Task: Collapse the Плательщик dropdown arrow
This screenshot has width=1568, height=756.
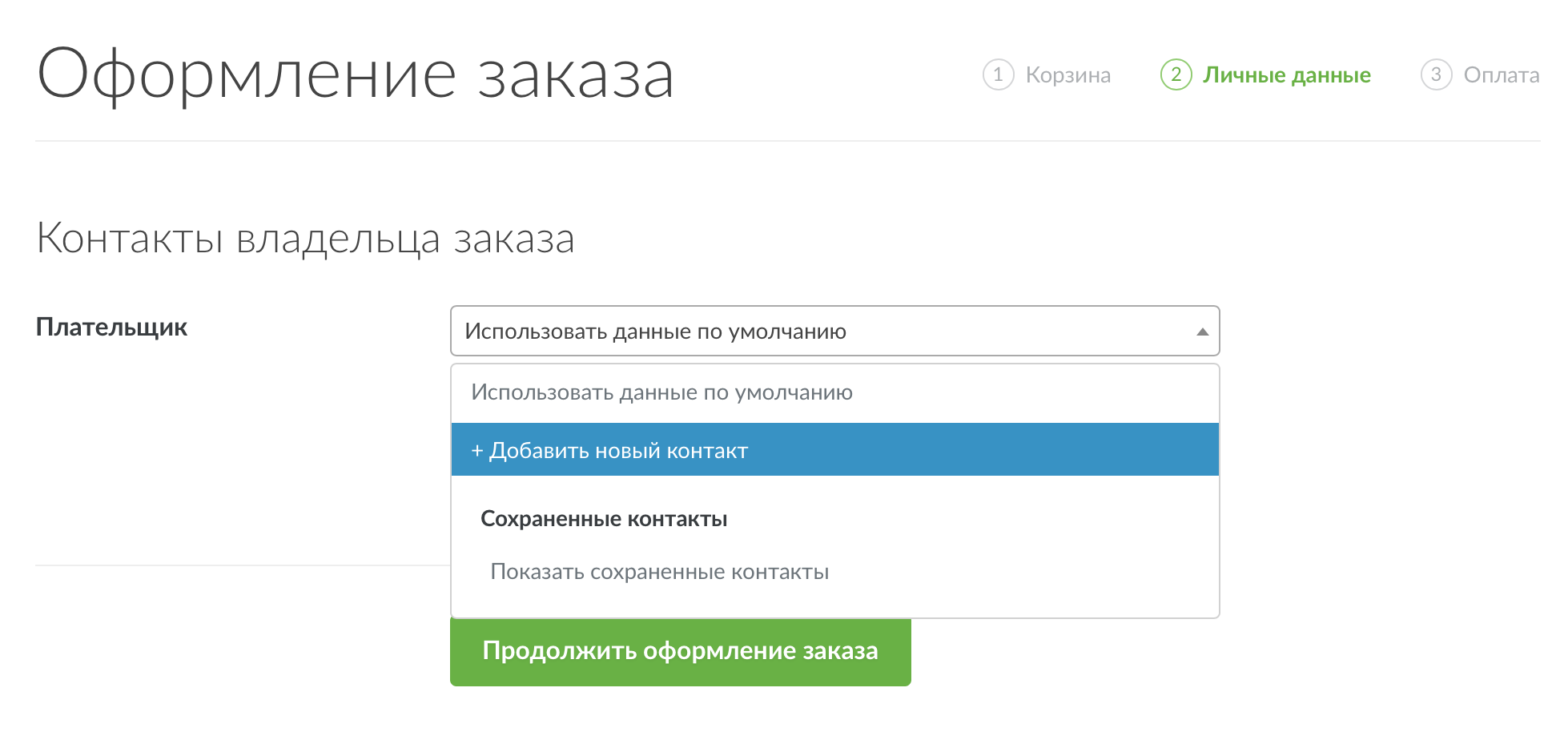Action: (1202, 332)
